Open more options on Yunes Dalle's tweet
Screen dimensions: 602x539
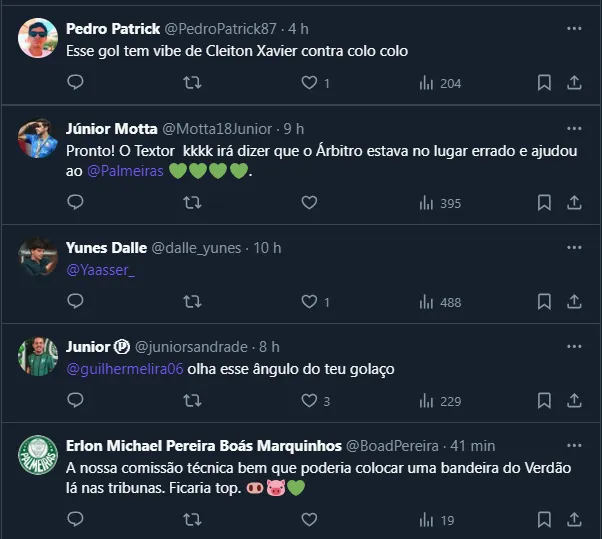pyautogui.click(x=574, y=247)
